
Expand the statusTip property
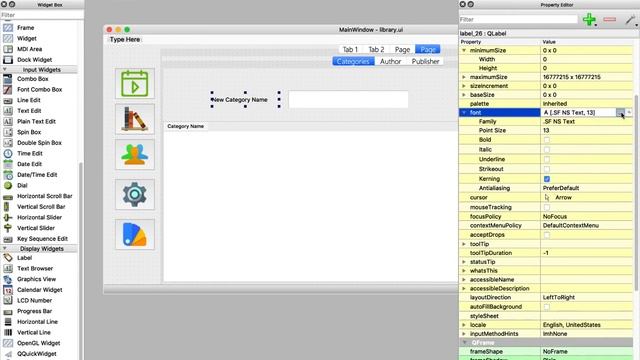[x=464, y=262]
